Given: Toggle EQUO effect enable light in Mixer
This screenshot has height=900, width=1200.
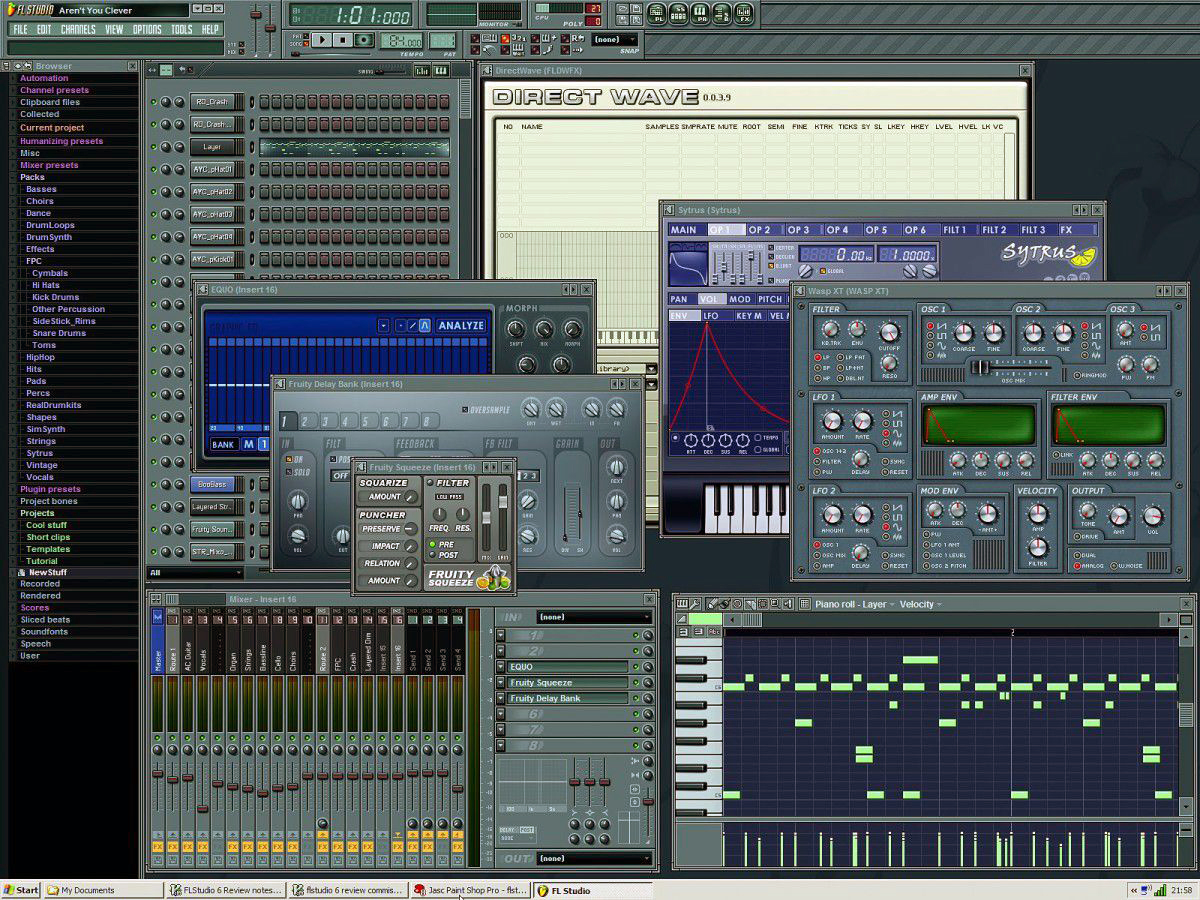Looking at the screenshot, I should click(636, 667).
